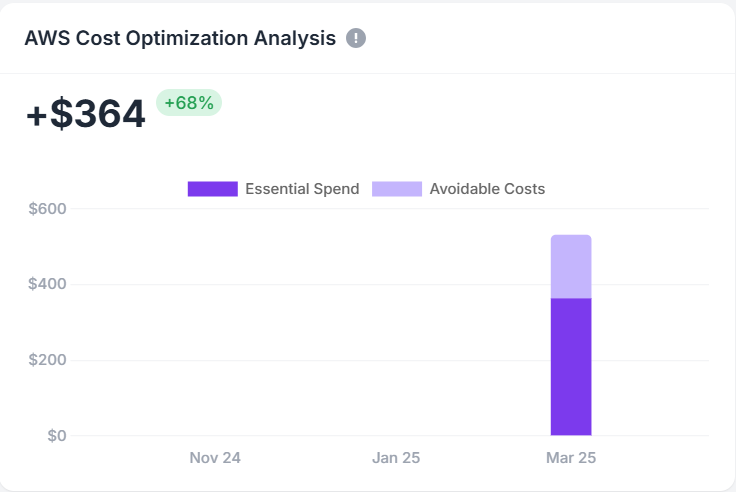Screen dimensions: 736x492
Task: Toggle the Essential Spend legend swatch
Action: (x=212, y=189)
